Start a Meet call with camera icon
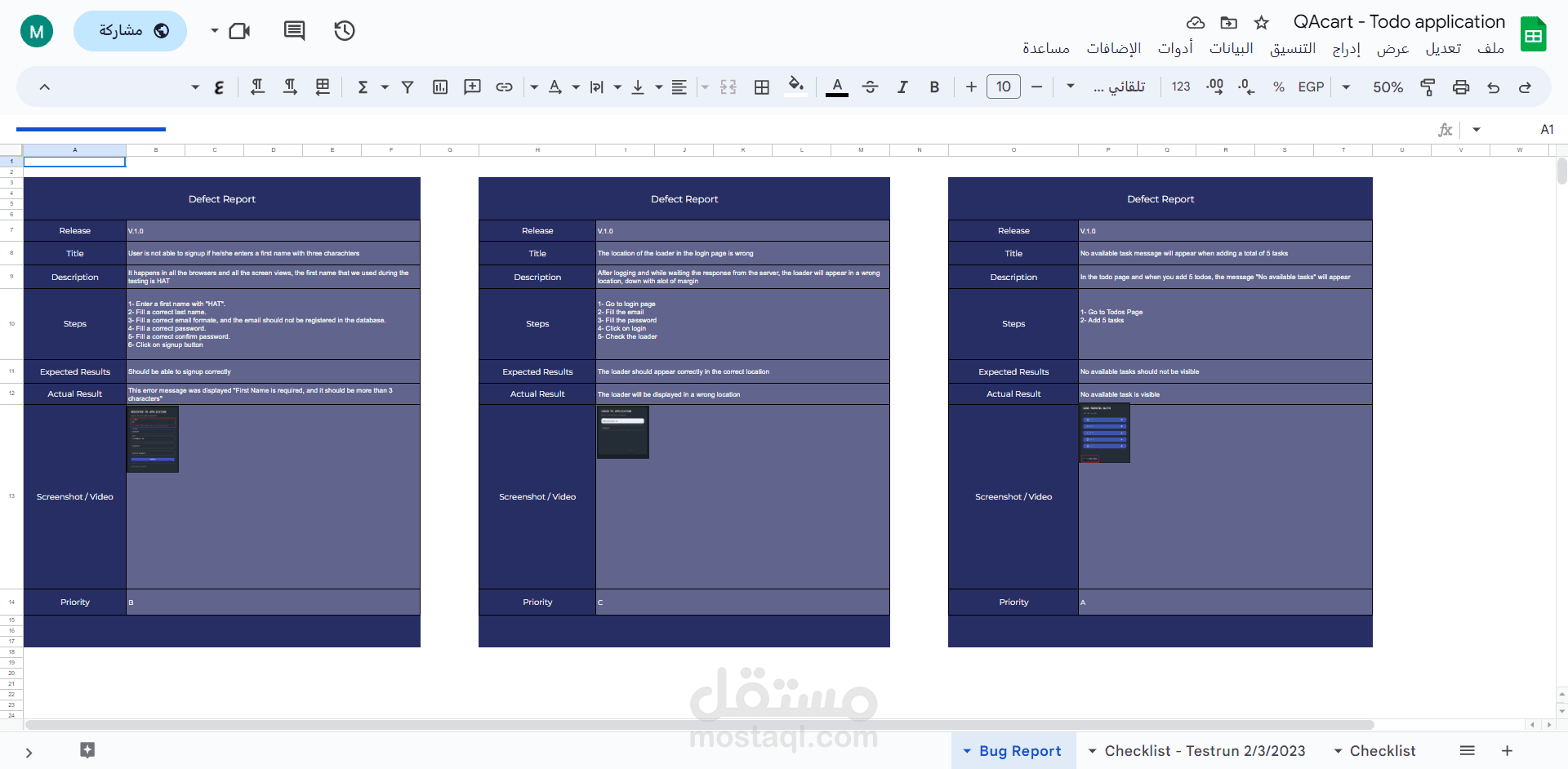Image resolution: width=1568 pixels, height=769 pixels. coord(239,31)
